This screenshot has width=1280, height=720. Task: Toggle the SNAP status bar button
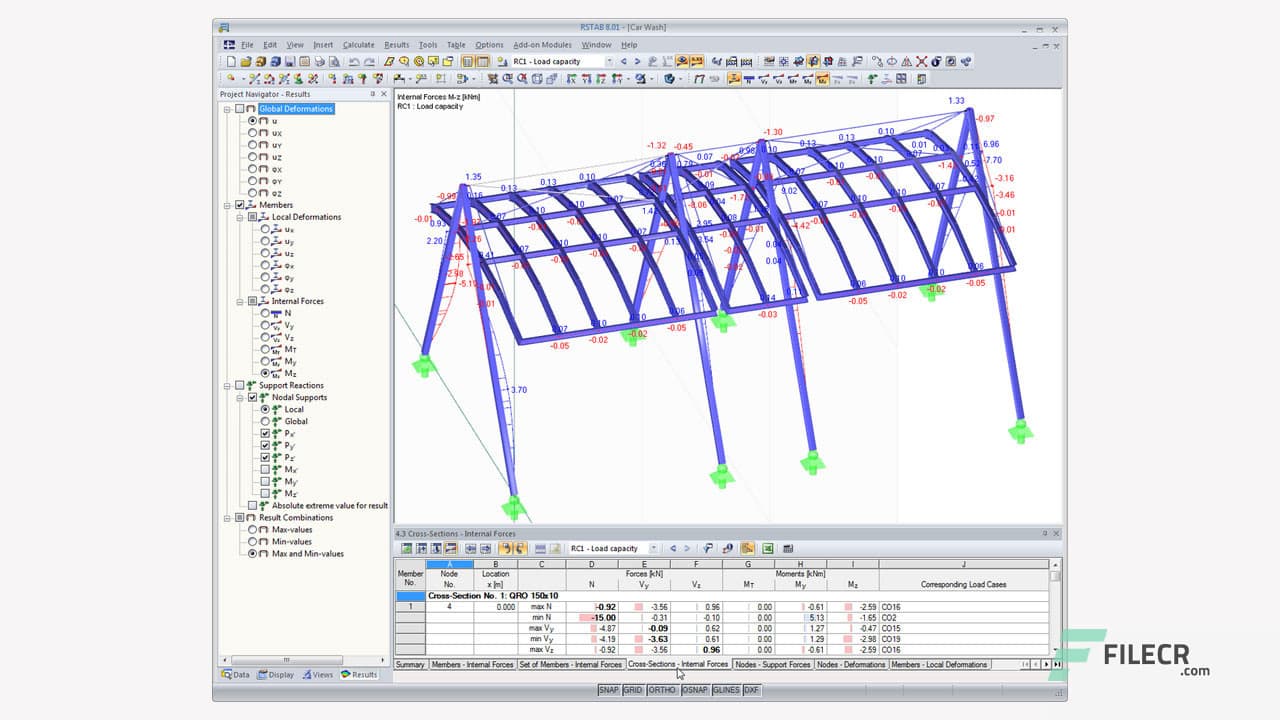608,690
